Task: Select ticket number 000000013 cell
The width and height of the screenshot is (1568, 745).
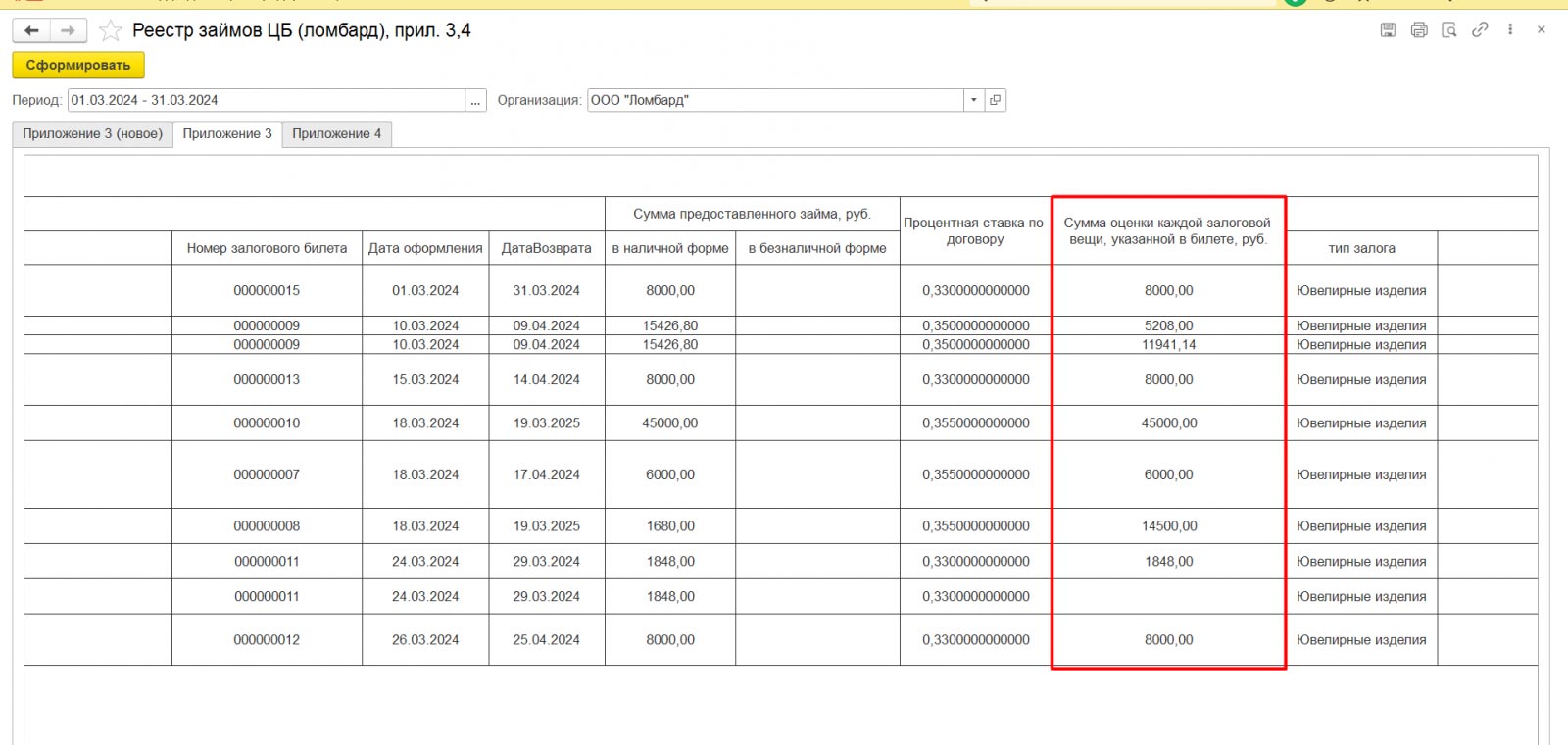Action: click(x=267, y=379)
